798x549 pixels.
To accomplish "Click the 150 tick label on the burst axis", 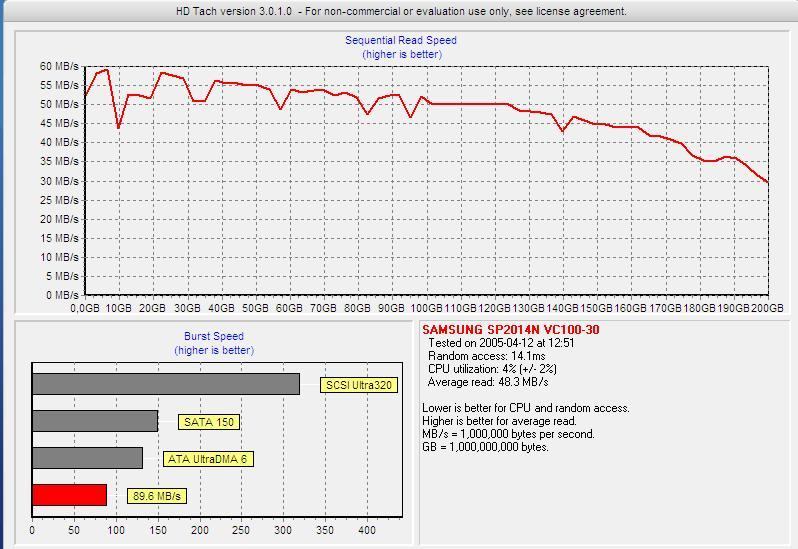I will (158, 530).
